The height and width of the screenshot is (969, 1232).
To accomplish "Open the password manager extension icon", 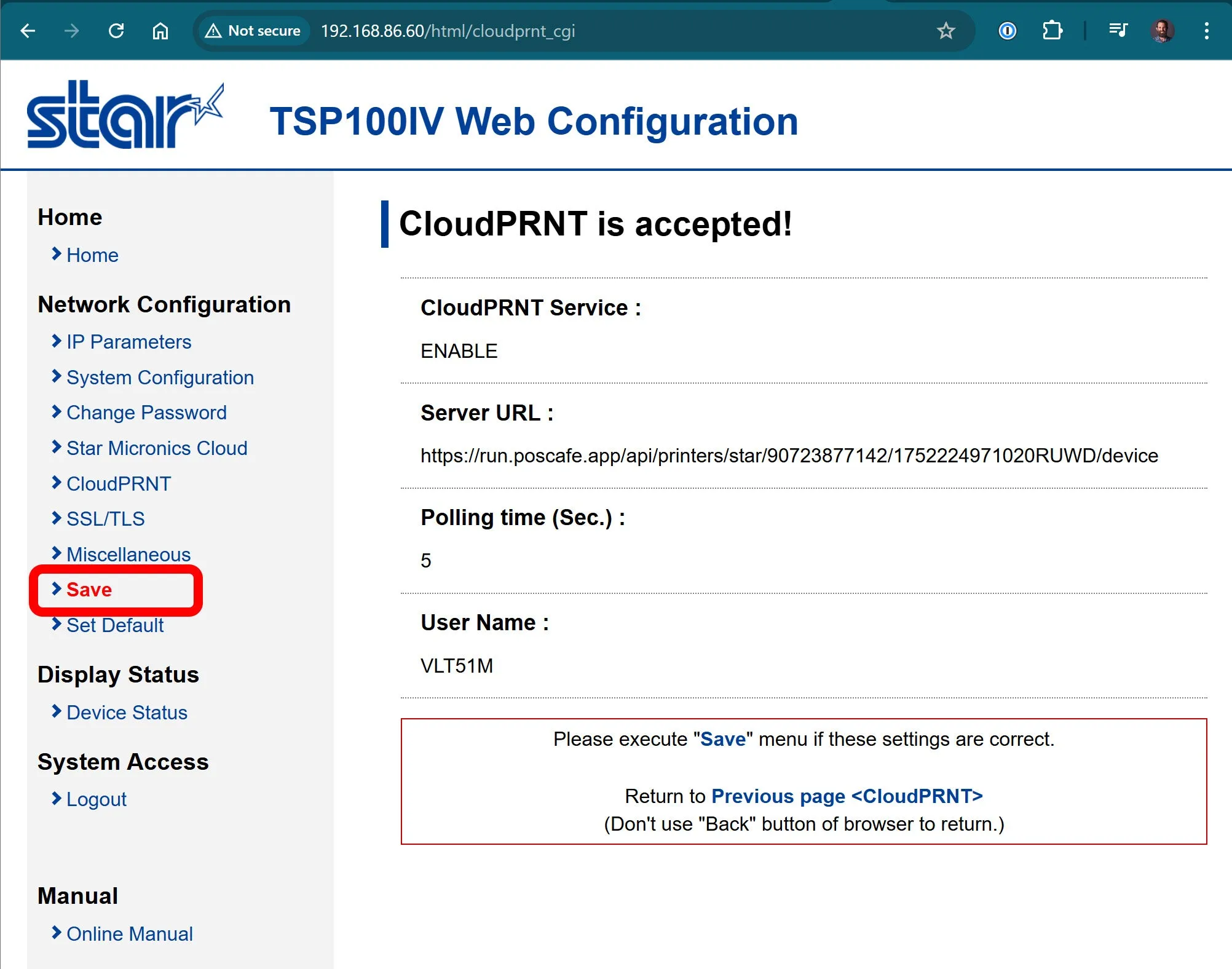I will 1007,31.
